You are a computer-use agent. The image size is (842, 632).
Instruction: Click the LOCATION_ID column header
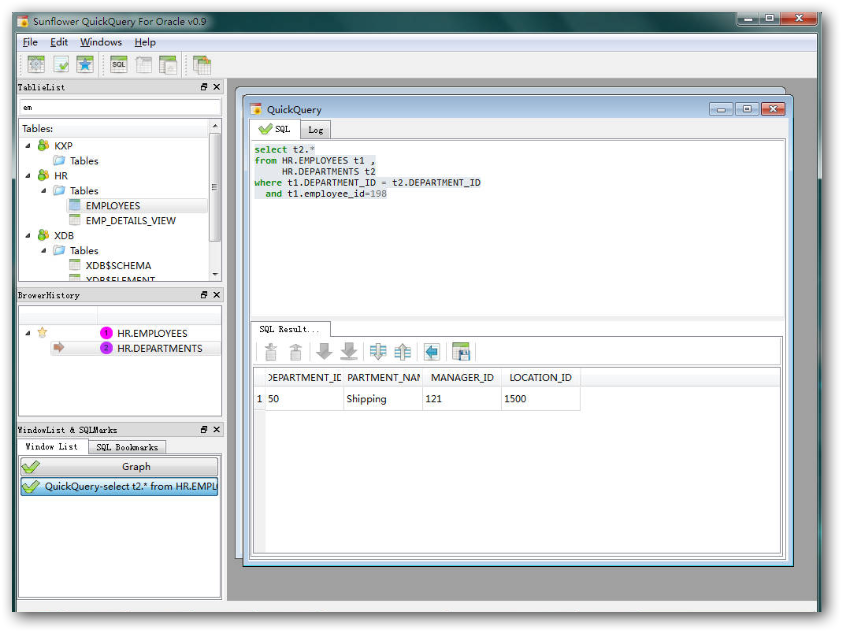[x=540, y=377]
